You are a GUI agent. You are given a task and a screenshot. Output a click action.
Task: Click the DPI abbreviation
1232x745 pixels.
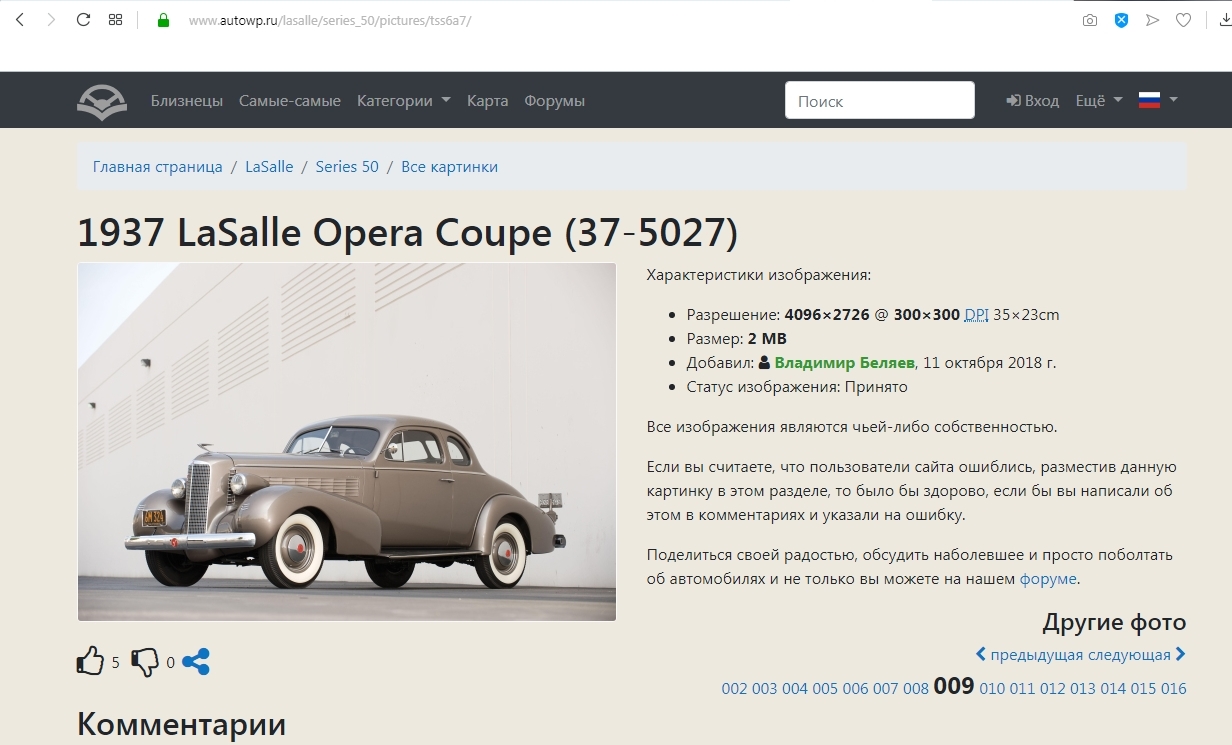[976, 315]
